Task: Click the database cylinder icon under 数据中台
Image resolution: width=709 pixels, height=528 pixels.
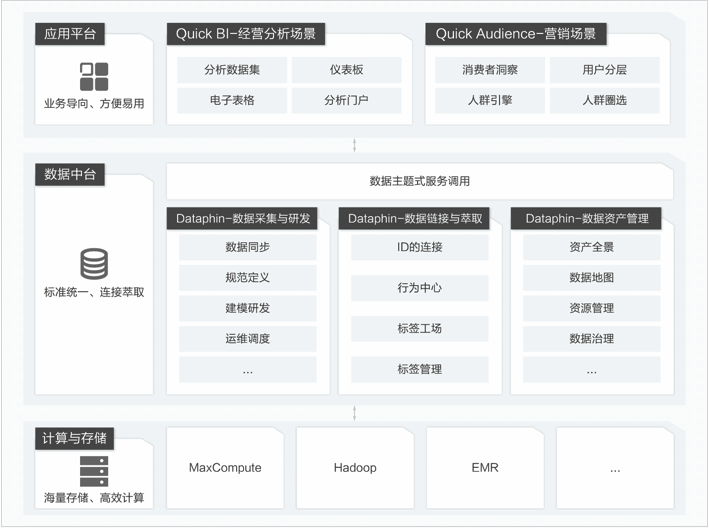Action: 94,264
